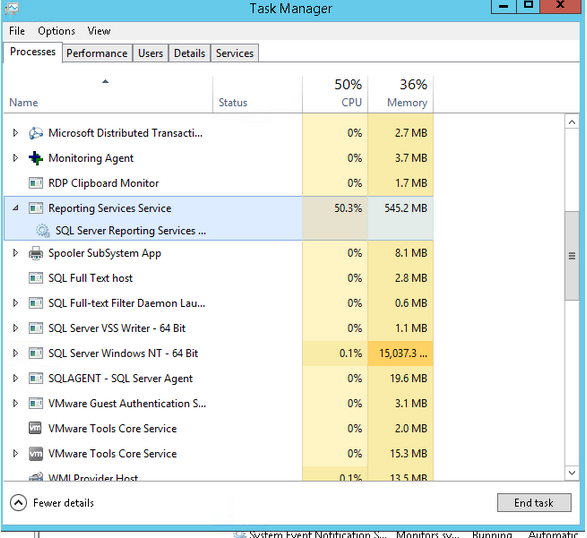Click the Spooler SubSystem App printer icon
The height and width of the screenshot is (538, 587).
click(36, 253)
